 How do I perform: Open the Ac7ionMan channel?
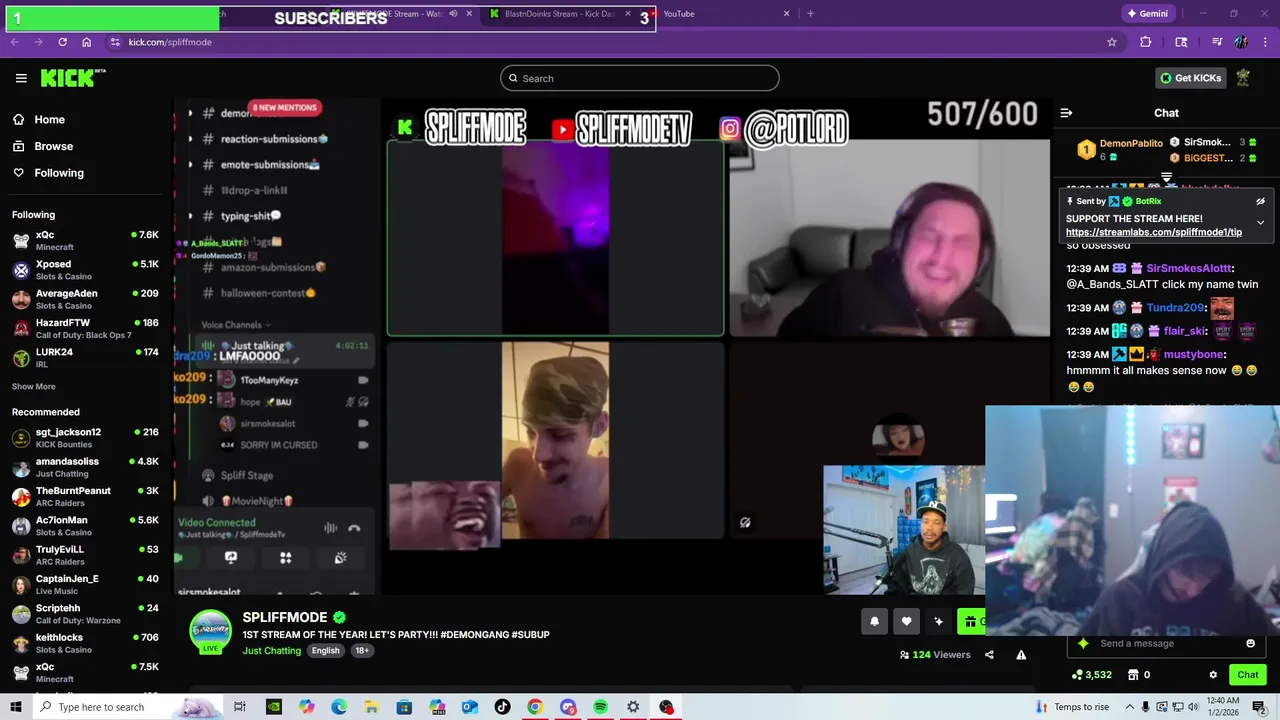(x=85, y=526)
